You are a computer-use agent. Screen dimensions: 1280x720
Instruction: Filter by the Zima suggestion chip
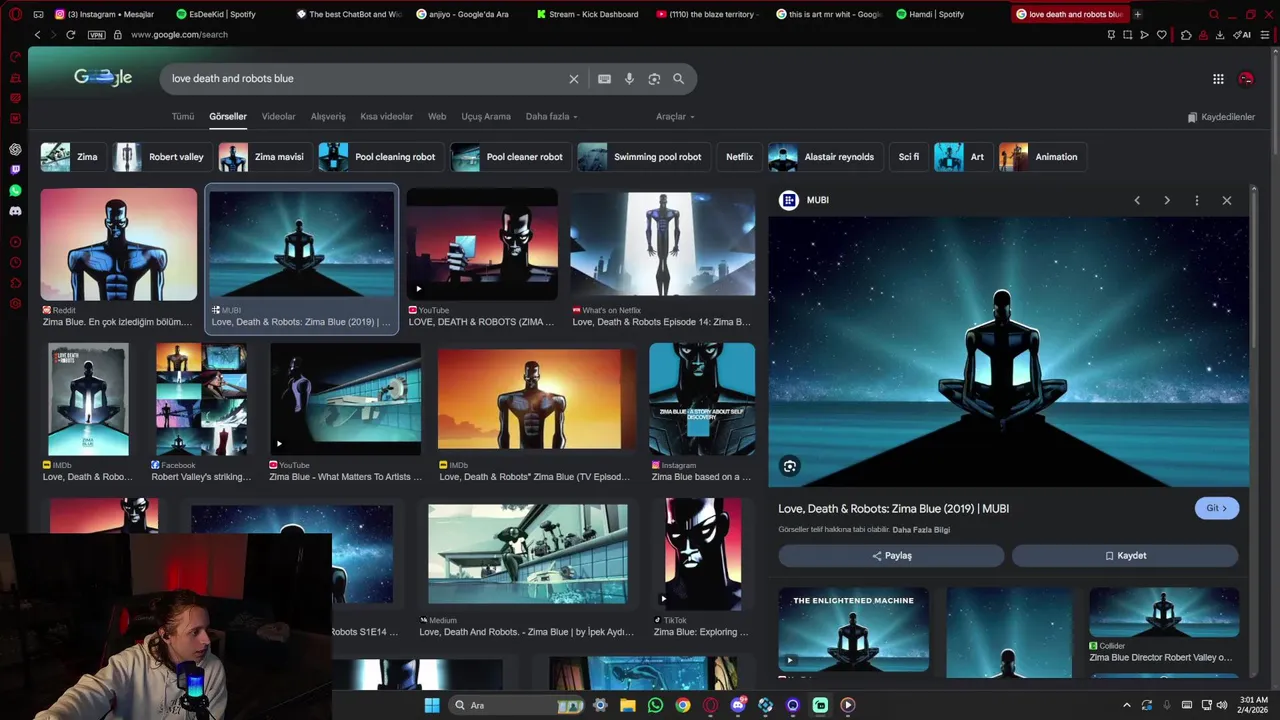(x=72, y=157)
